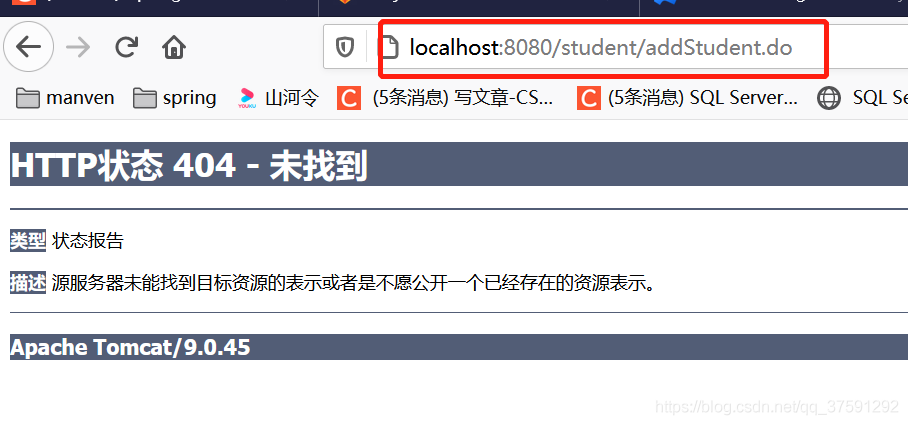Click the blog.csdn.net watermark text
Image resolution: width=908 pixels, height=425 pixels.
point(777,407)
